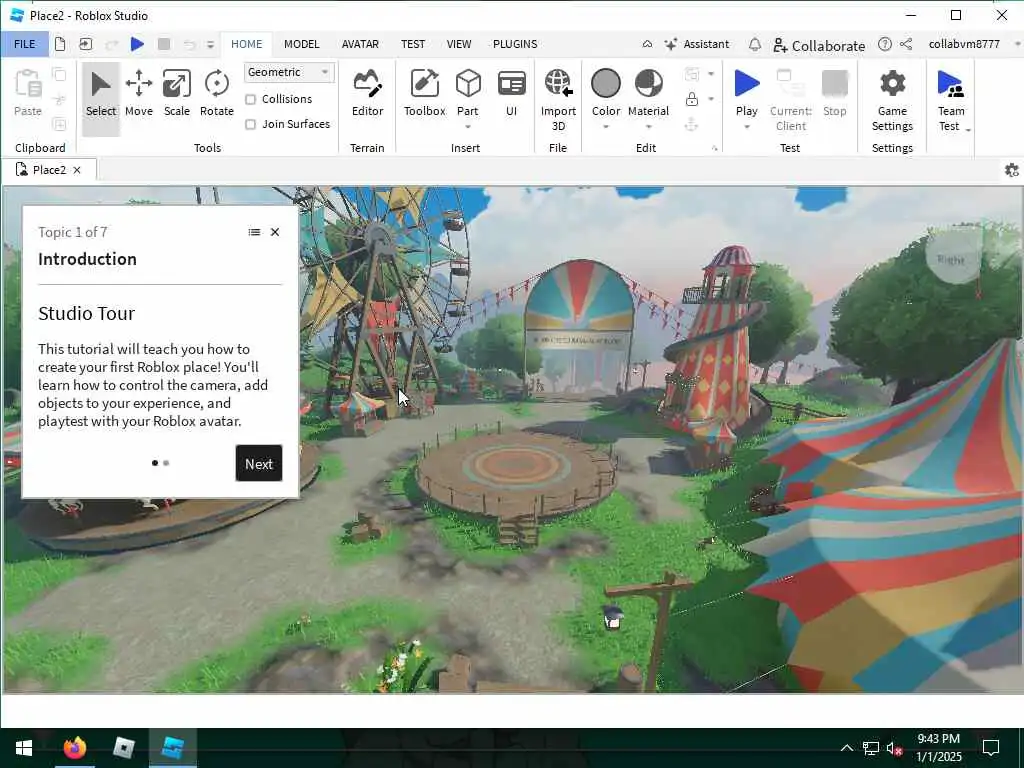The height and width of the screenshot is (768, 1024).
Task: Click Import 3D
Action: pos(558,100)
